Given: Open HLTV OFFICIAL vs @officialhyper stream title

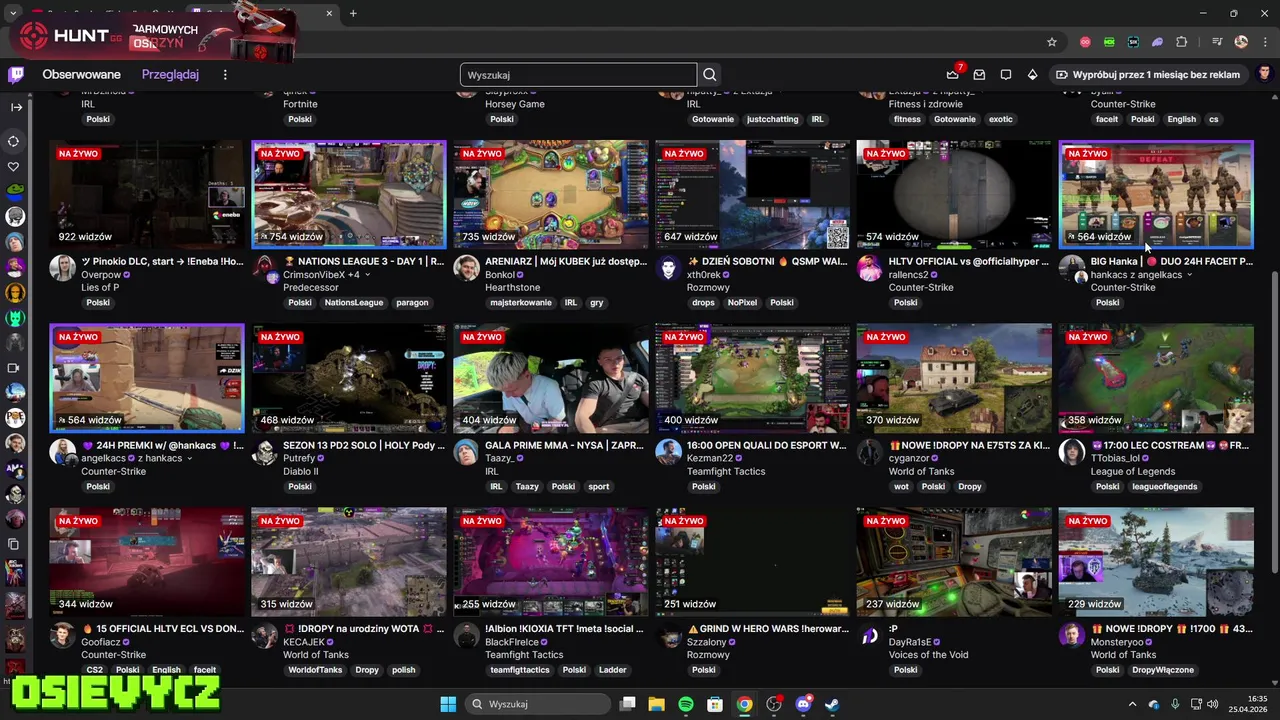Looking at the screenshot, I should coord(969,261).
